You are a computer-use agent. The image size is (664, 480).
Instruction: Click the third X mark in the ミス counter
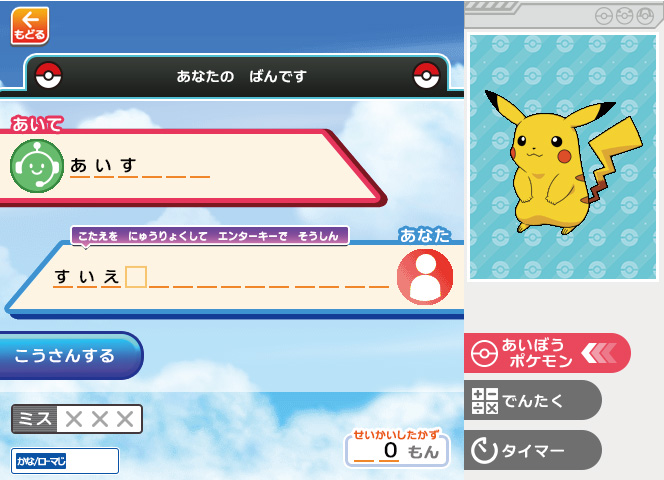[x=125, y=419]
